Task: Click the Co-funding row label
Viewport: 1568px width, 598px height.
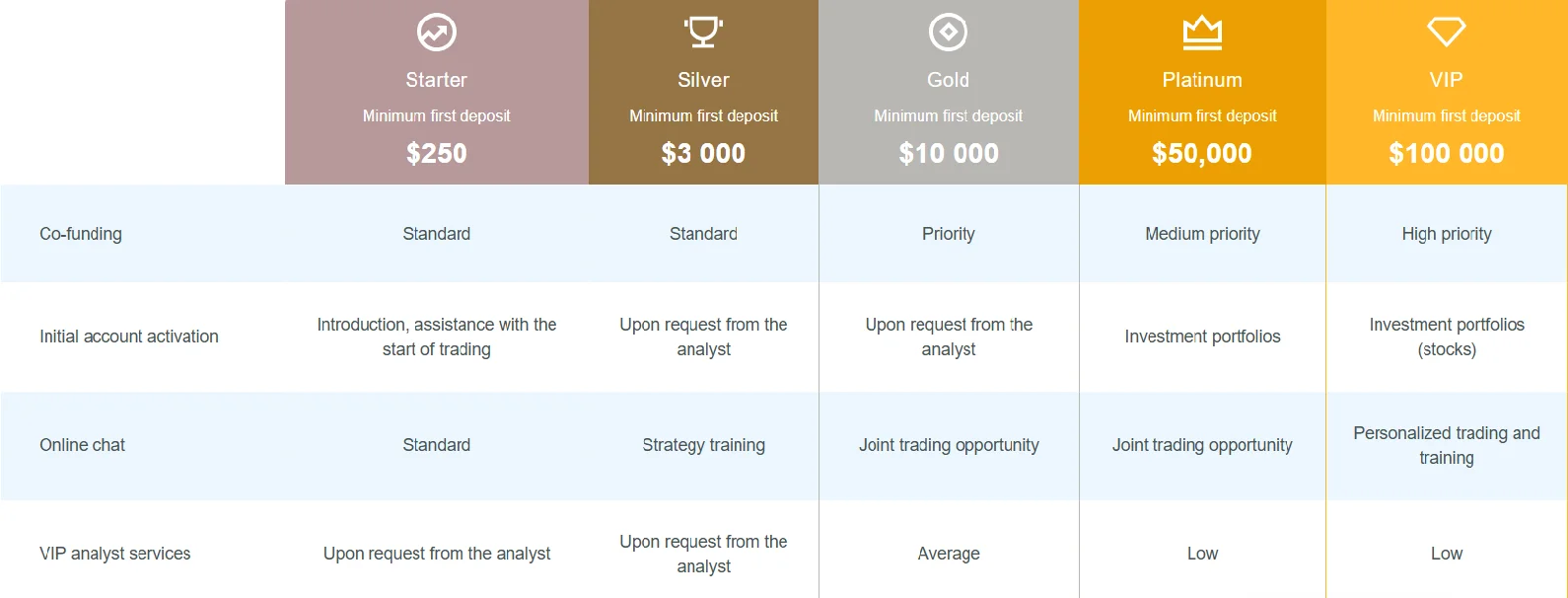Action: tap(81, 234)
